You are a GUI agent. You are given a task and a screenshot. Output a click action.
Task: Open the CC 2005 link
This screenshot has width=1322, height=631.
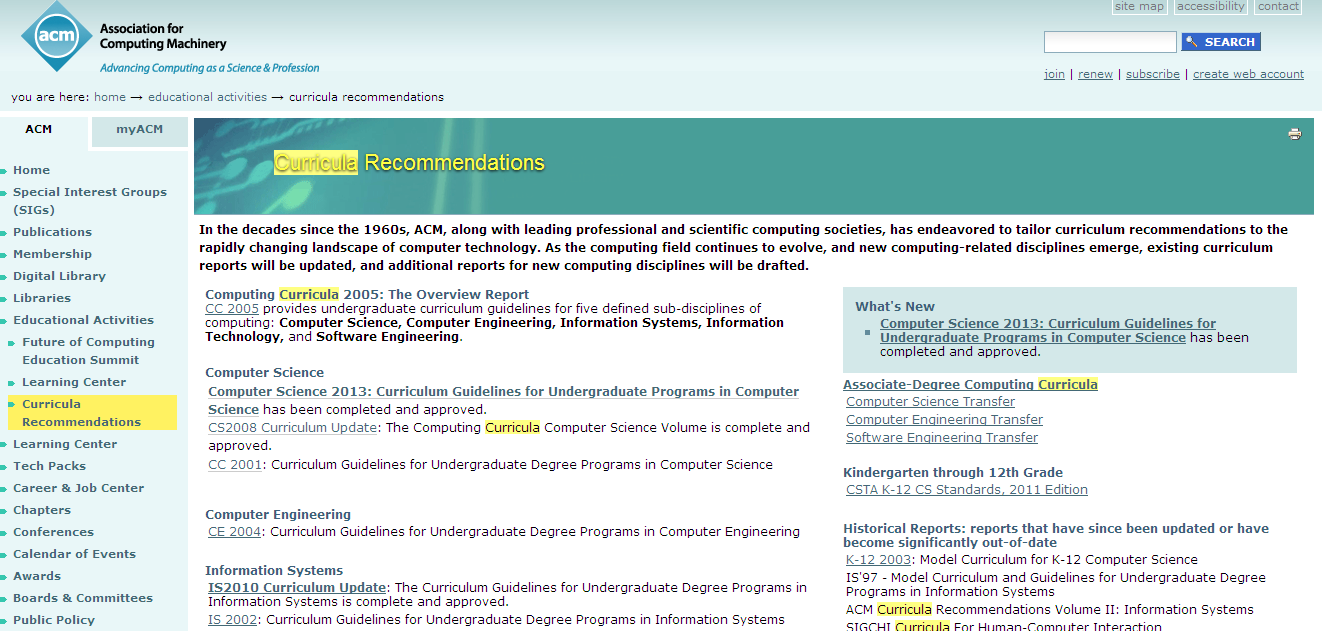tap(232, 308)
